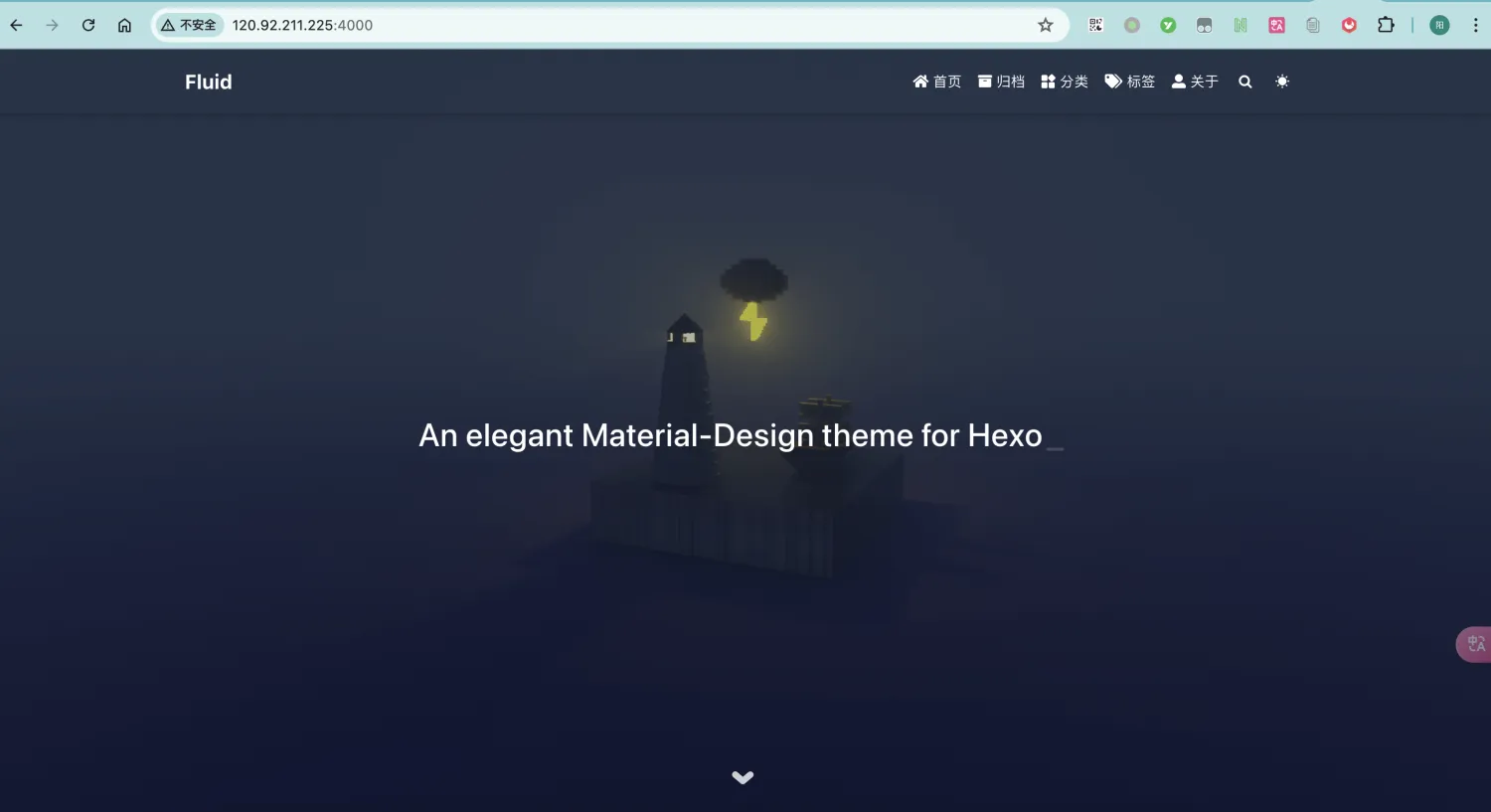Click the floating translate button at right edge
1491x812 pixels.
[1474, 644]
